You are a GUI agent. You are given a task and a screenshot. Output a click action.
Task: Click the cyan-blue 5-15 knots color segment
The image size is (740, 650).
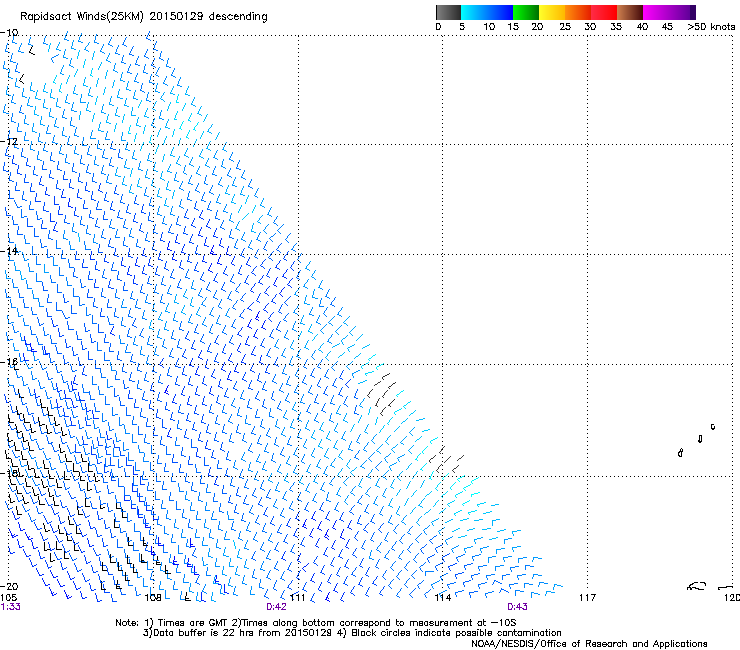tap(487, 12)
